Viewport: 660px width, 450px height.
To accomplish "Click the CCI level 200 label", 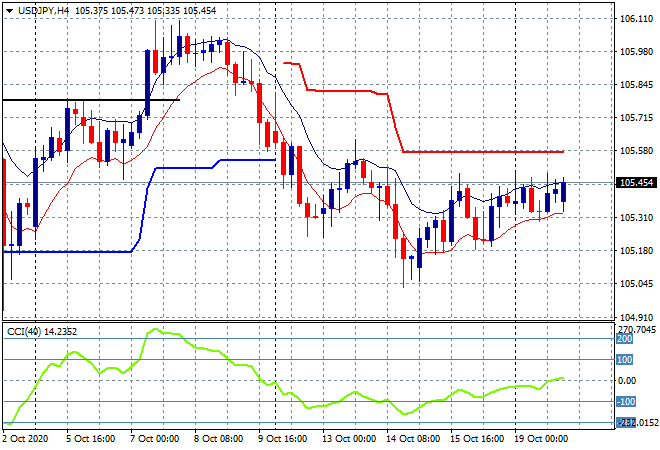I will [625, 339].
